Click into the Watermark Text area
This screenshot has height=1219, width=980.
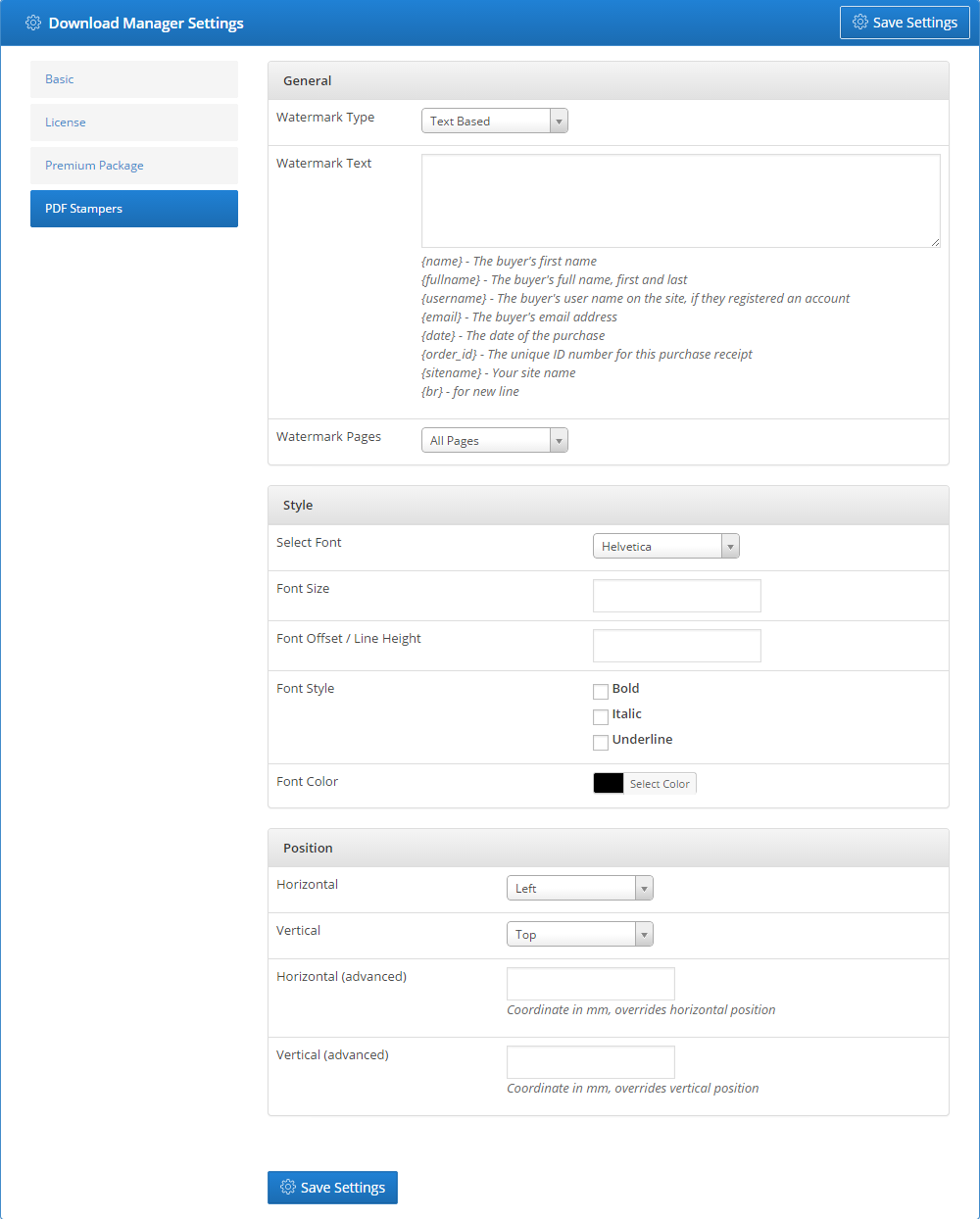pos(681,201)
